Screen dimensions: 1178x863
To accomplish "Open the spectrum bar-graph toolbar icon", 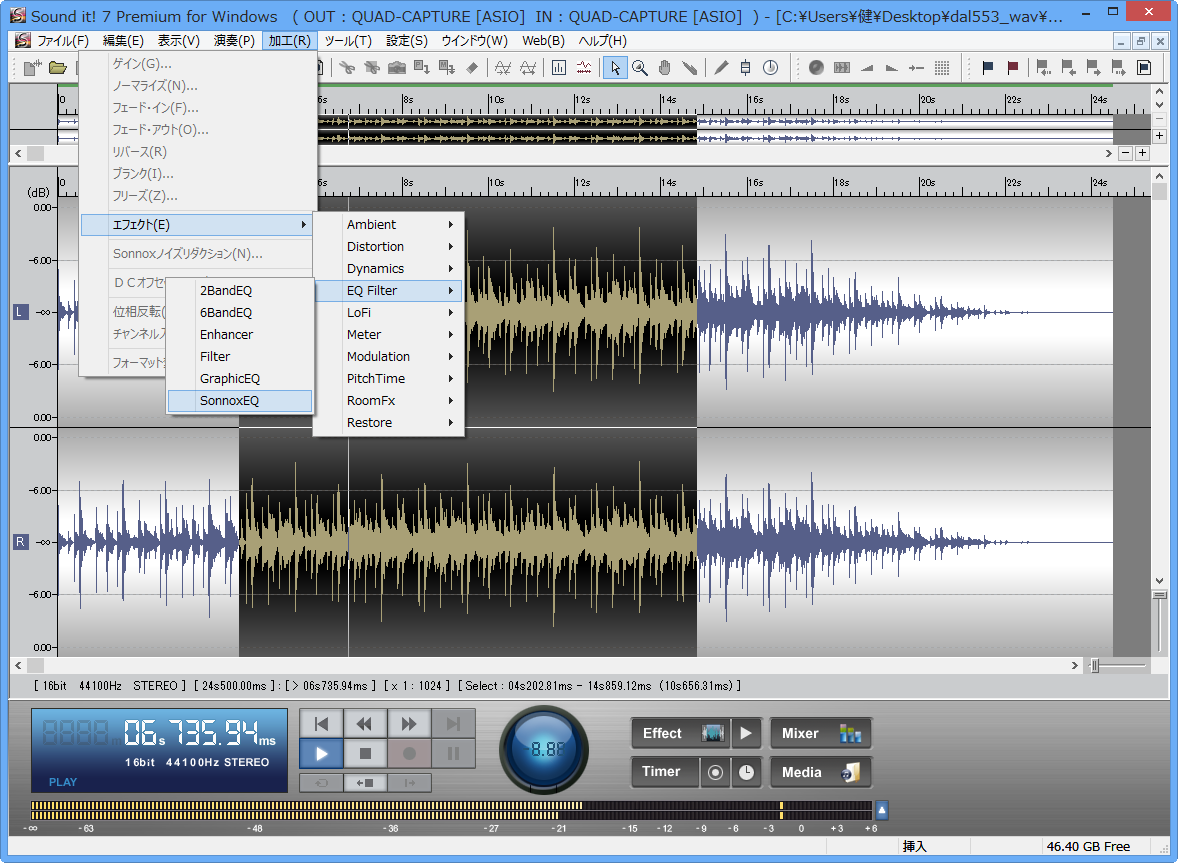I will tap(559, 68).
